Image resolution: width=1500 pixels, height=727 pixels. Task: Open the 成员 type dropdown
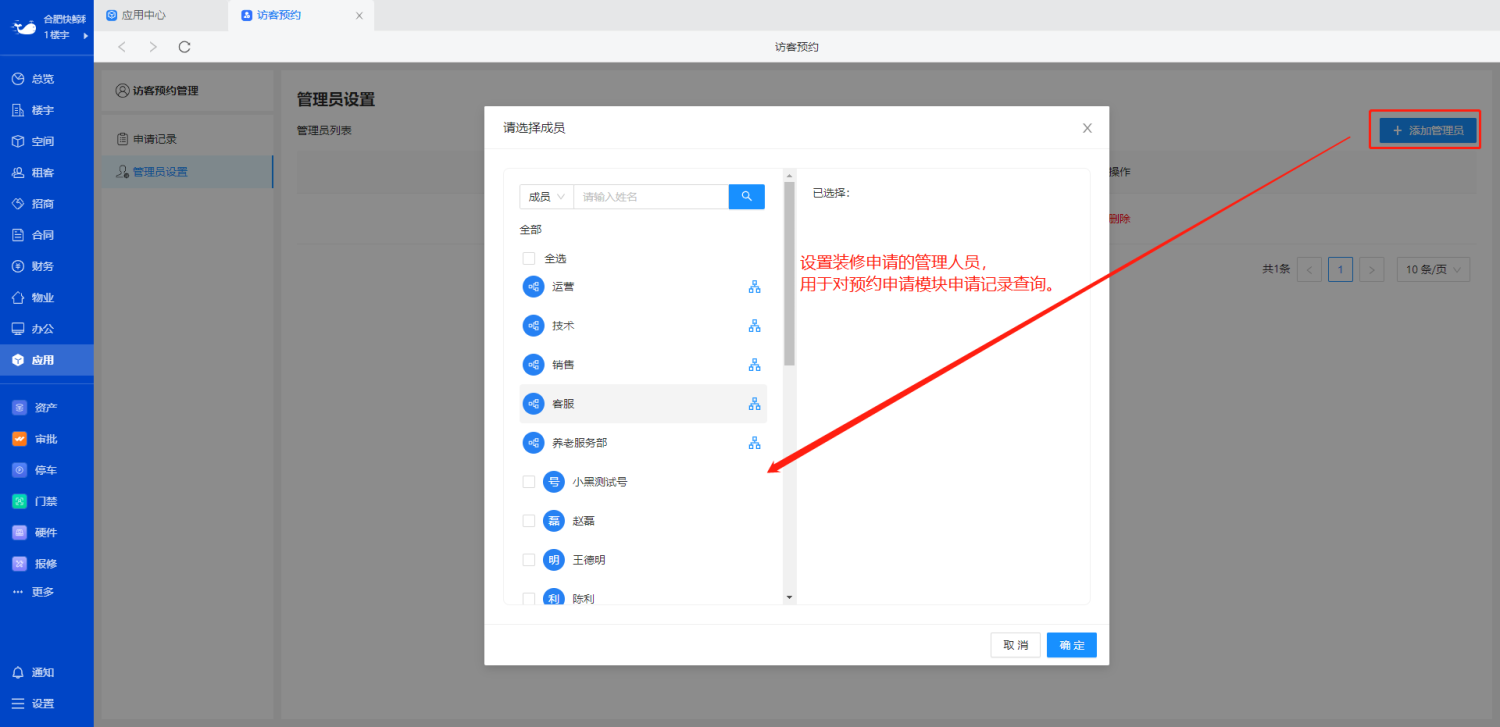[x=547, y=197]
